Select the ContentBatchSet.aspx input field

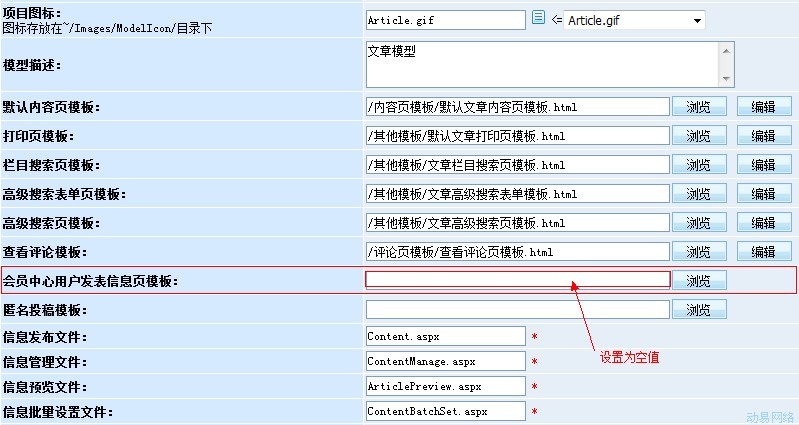coord(445,411)
